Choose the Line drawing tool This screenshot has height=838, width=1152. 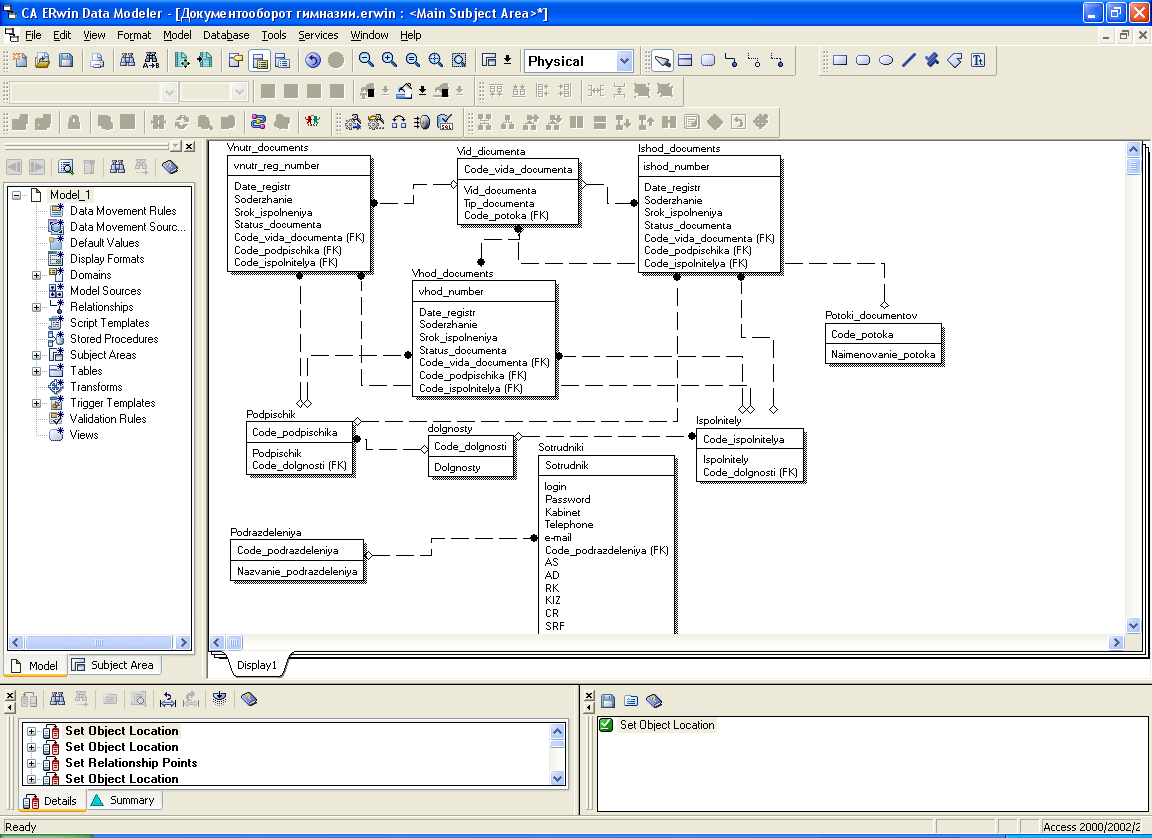[909, 61]
